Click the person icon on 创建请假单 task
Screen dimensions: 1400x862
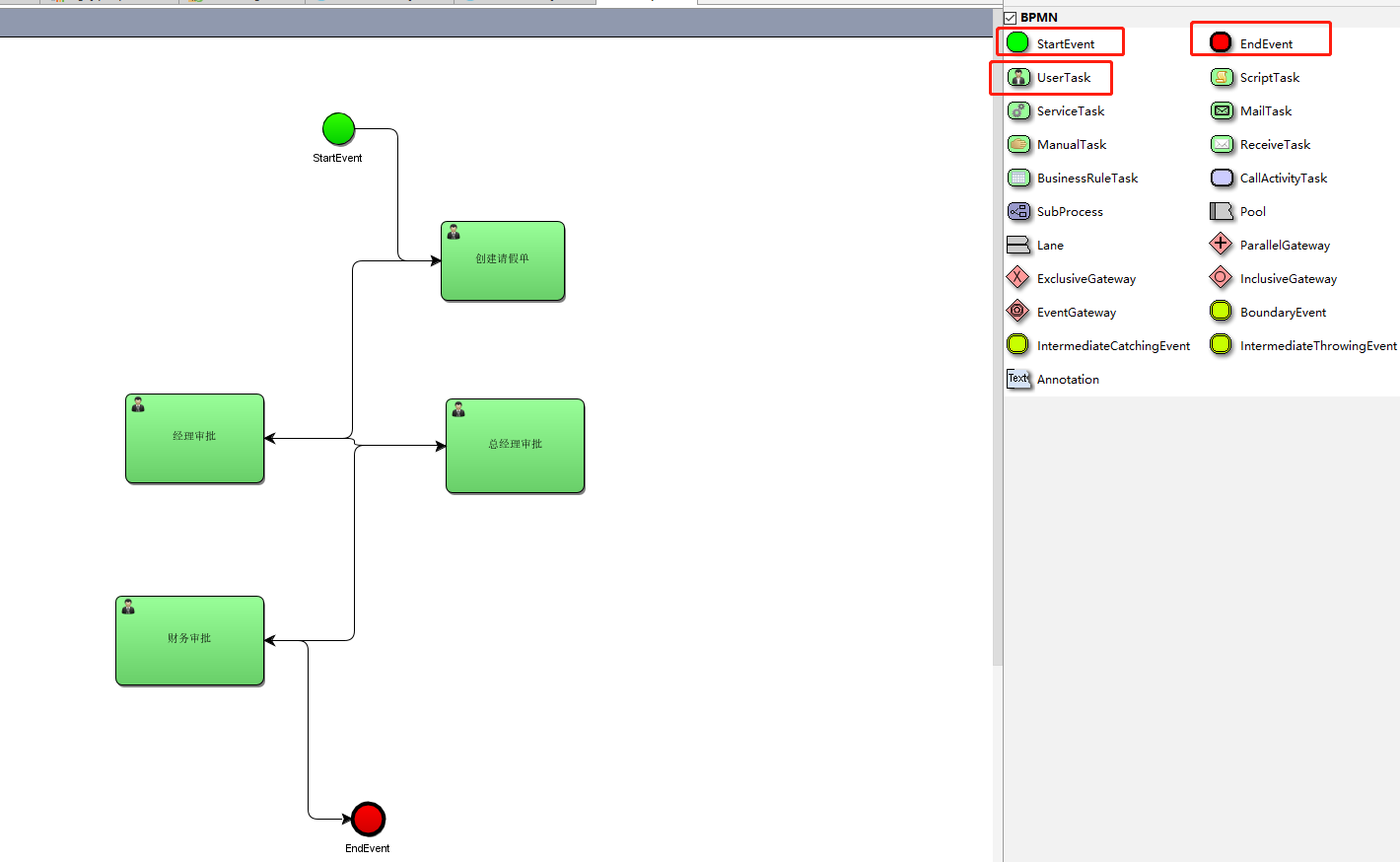point(454,233)
